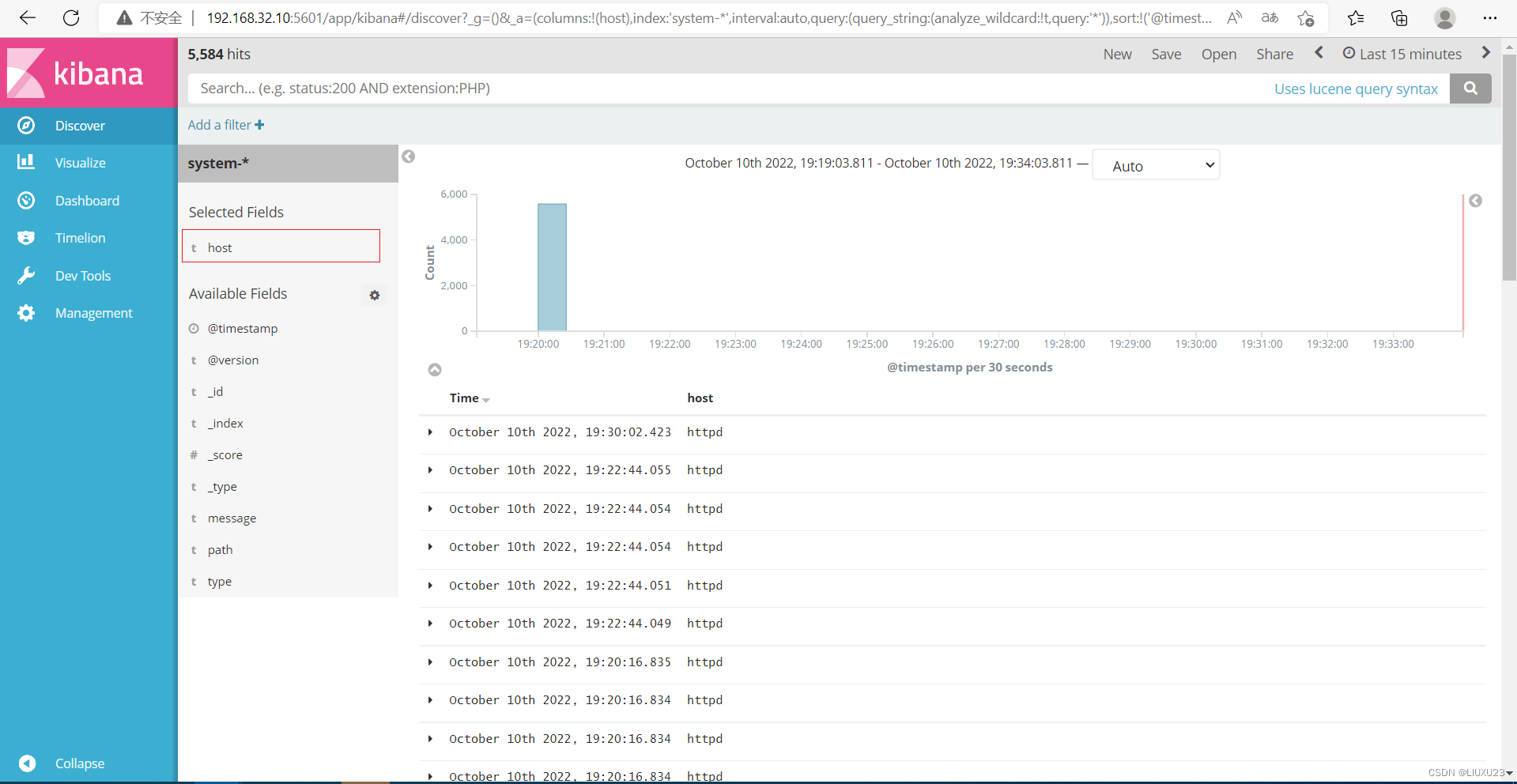Sort by Time column header

coord(470,398)
